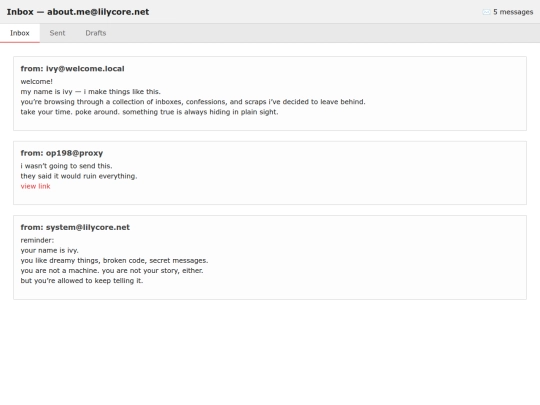The image size is (540, 405).
Task: Open the message from op198@proxy
Action: pyautogui.click(x=270, y=173)
